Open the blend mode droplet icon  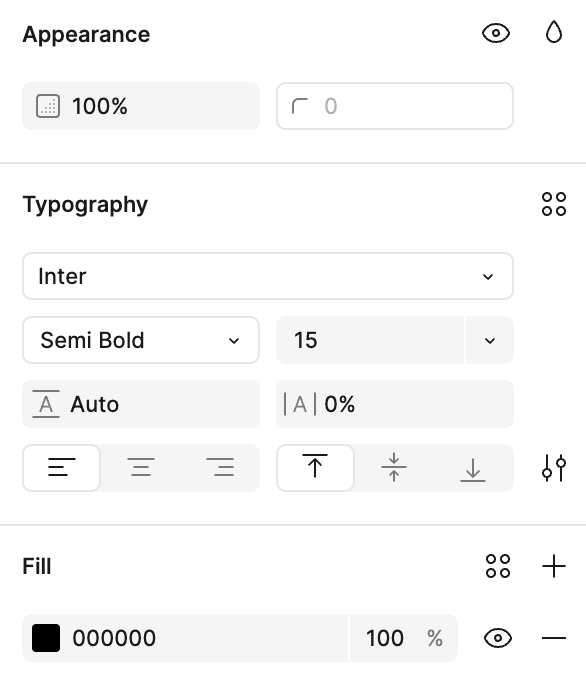(x=553, y=33)
